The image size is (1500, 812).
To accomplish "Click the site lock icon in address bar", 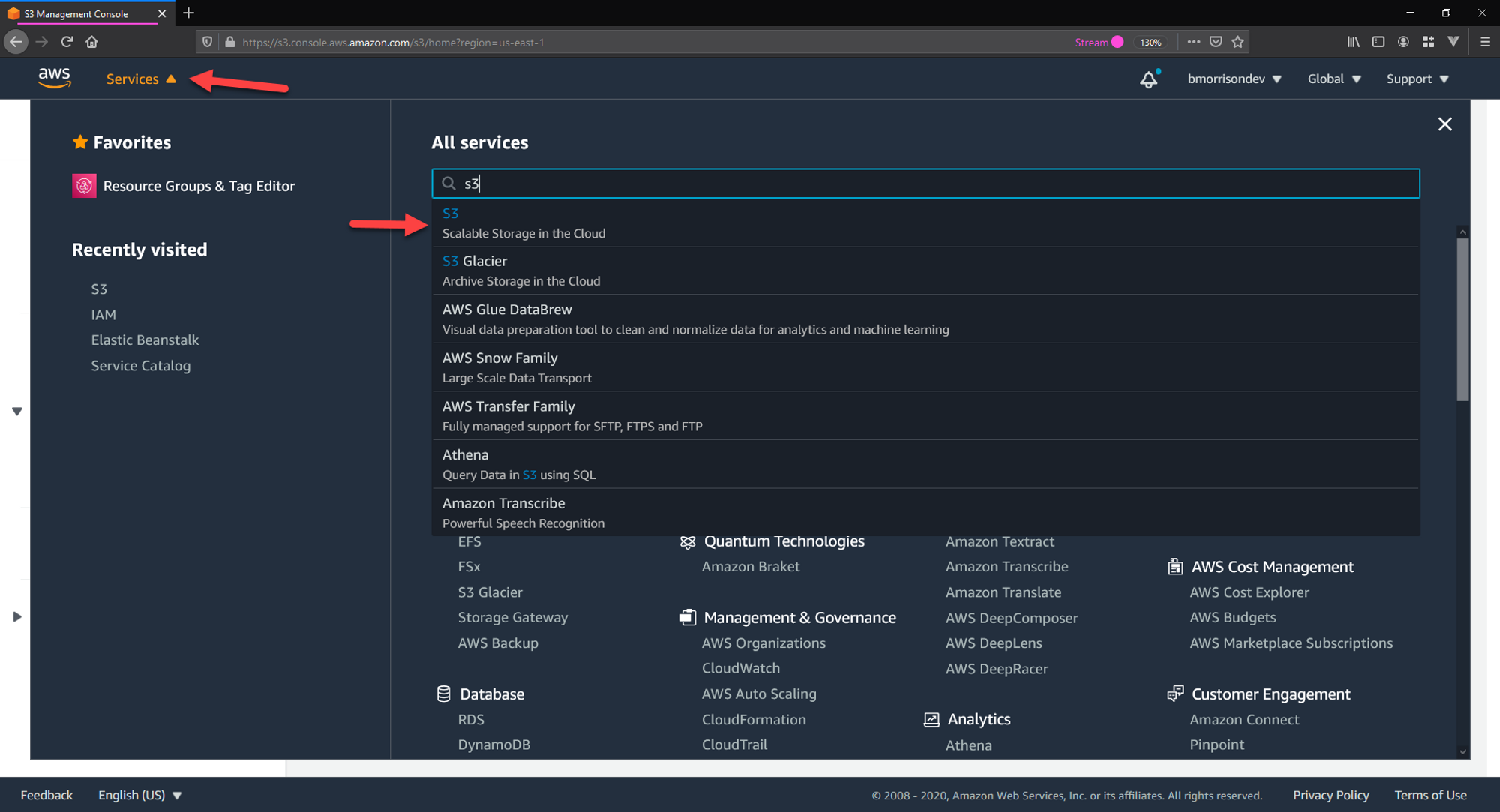I will point(230,42).
